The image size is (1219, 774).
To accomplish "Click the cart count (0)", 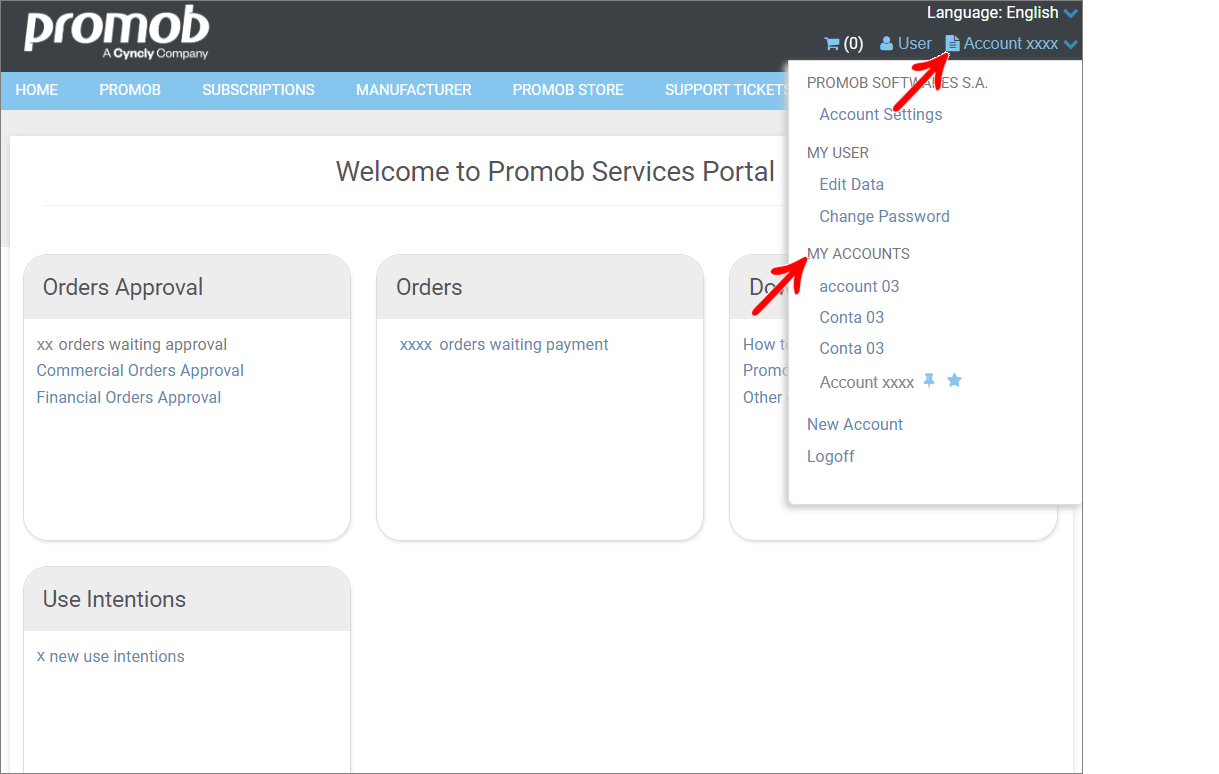I will click(x=853, y=43).
